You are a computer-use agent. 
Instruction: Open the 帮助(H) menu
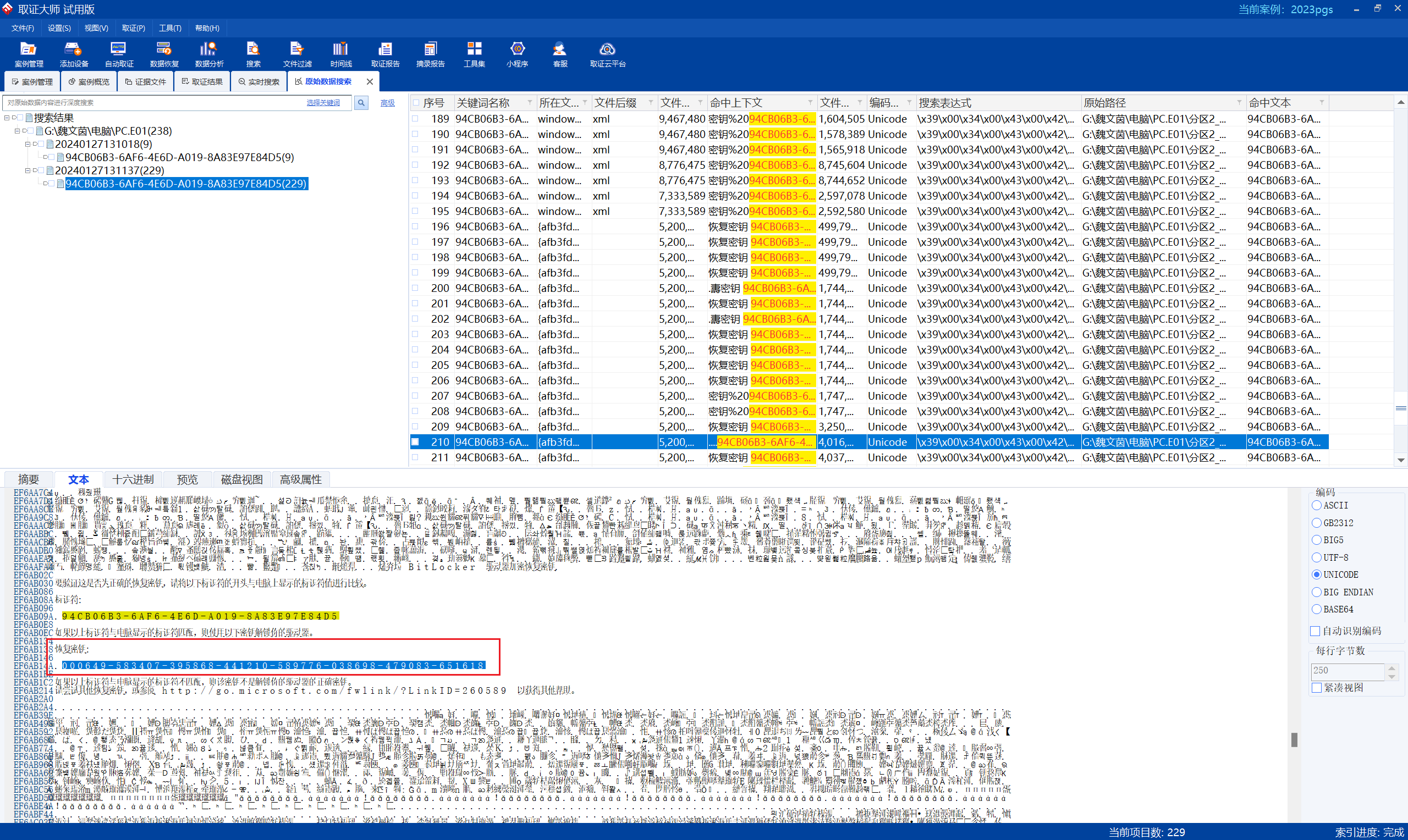207,27
